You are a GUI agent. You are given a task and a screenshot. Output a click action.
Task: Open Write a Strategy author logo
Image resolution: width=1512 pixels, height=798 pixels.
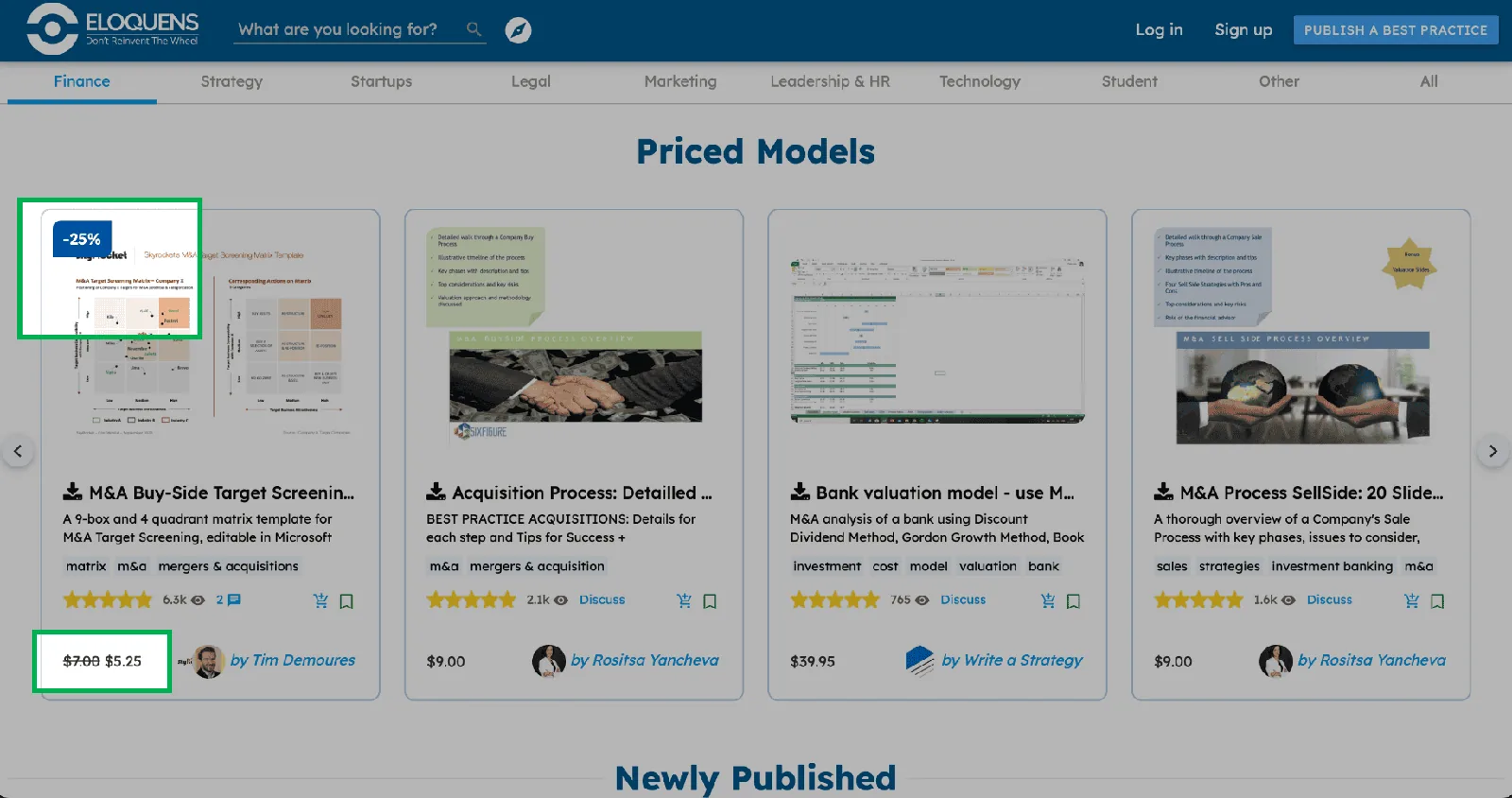pos(919,661)
